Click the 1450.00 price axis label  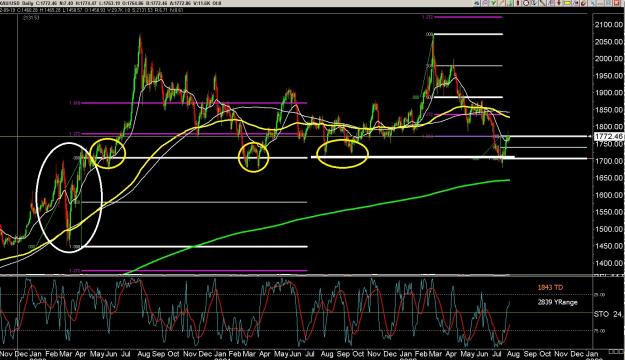point(609,246)
